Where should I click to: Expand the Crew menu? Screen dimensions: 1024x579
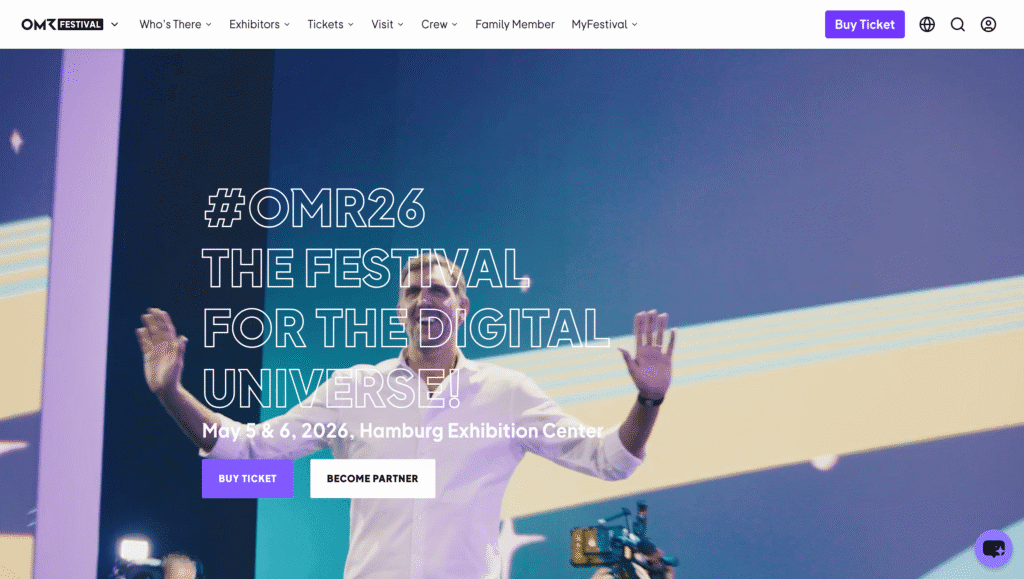click(x=439, y=24)
